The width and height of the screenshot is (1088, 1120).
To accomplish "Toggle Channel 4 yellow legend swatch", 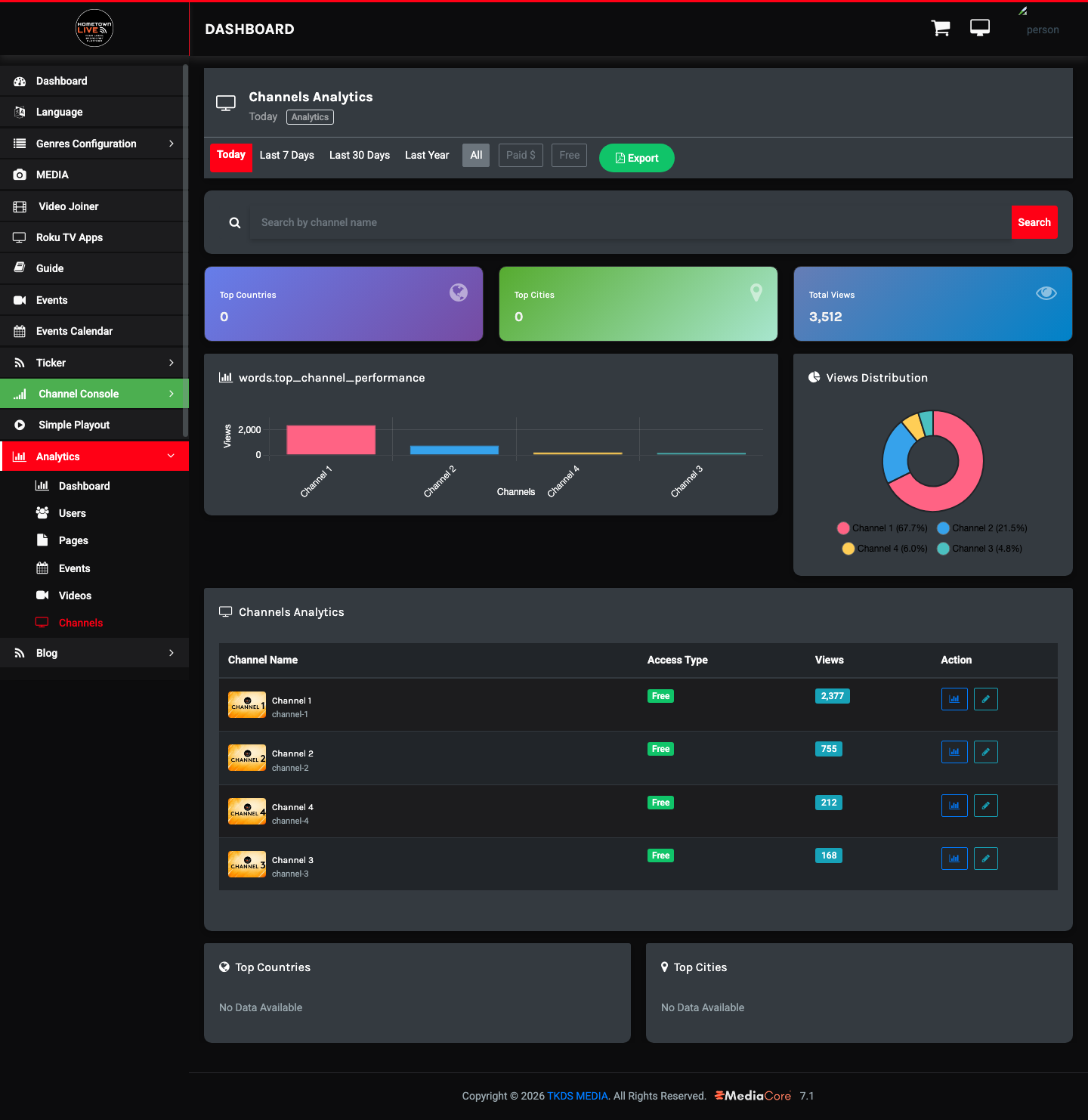I will point(848,549).
